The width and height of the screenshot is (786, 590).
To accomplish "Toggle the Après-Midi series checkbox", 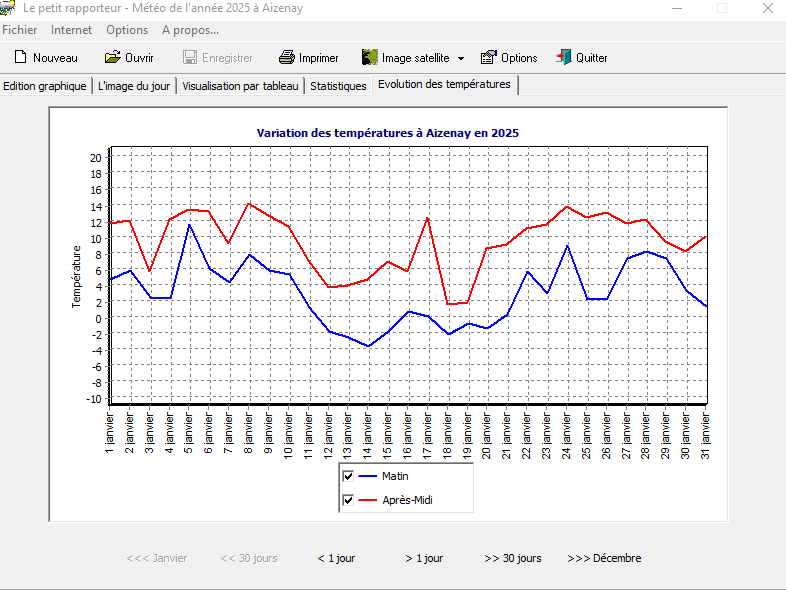I will tap(349, 500).
